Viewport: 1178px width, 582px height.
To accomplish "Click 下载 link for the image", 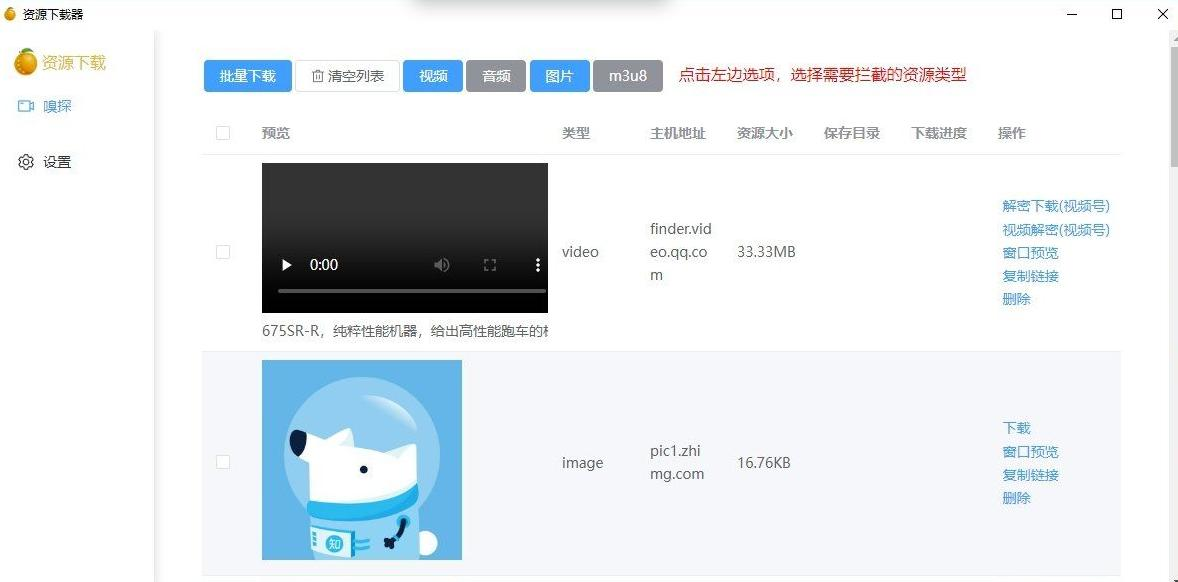I will tap(1016, 428).
